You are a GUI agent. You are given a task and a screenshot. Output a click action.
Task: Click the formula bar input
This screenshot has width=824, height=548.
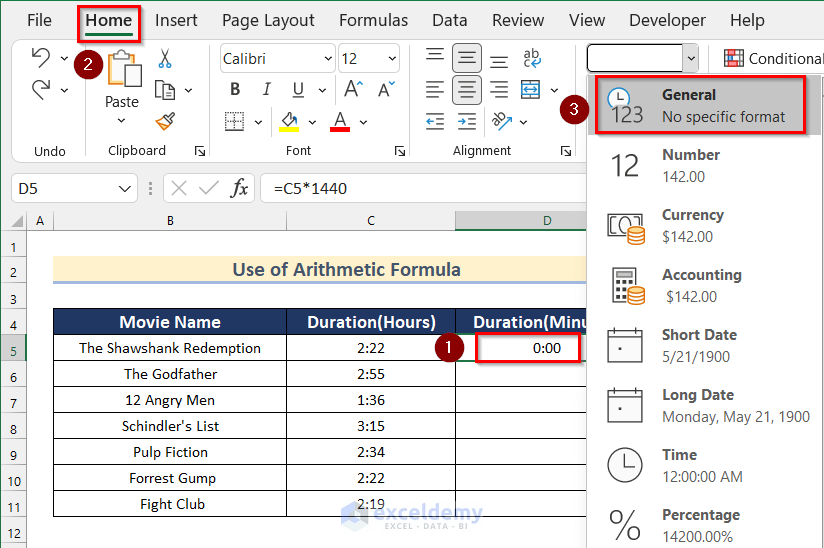424,188
